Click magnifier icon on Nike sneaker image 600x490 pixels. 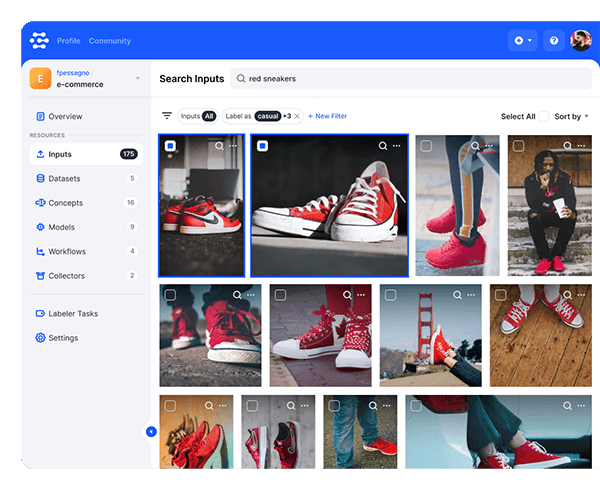pos(219,146)
